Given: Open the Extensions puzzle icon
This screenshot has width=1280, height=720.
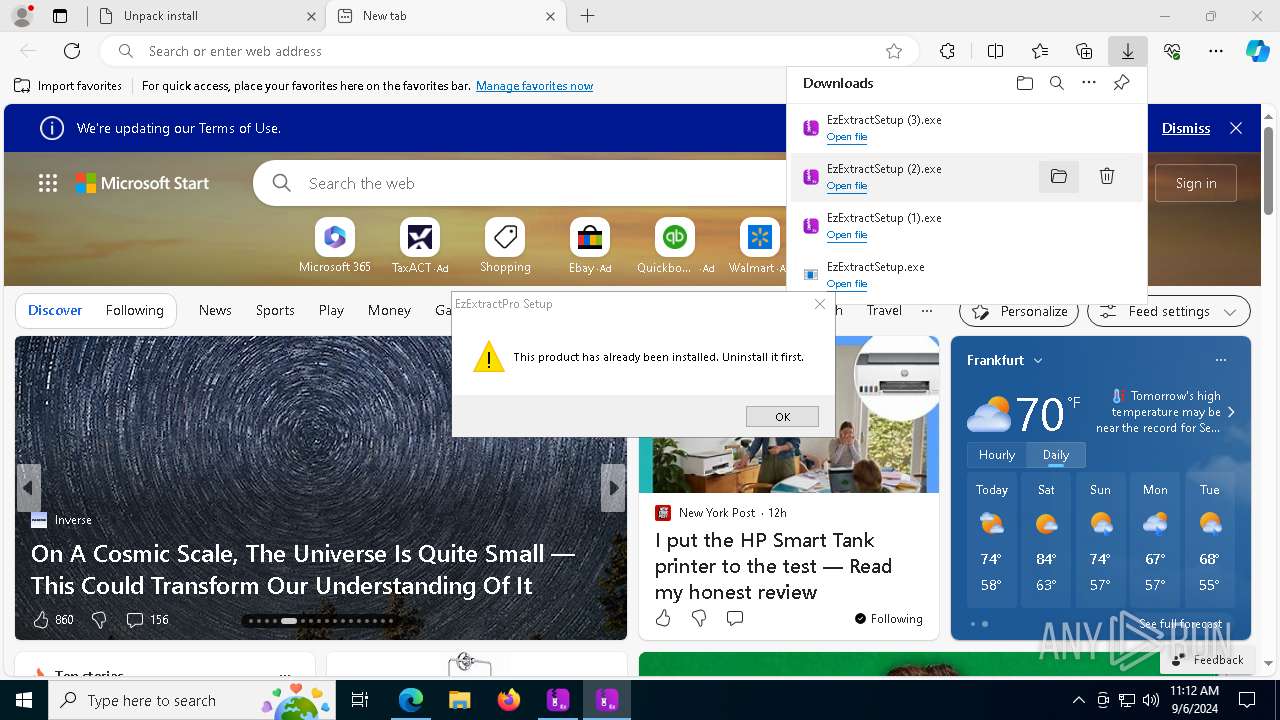Looking at the screenshot, I should point(947,51).
